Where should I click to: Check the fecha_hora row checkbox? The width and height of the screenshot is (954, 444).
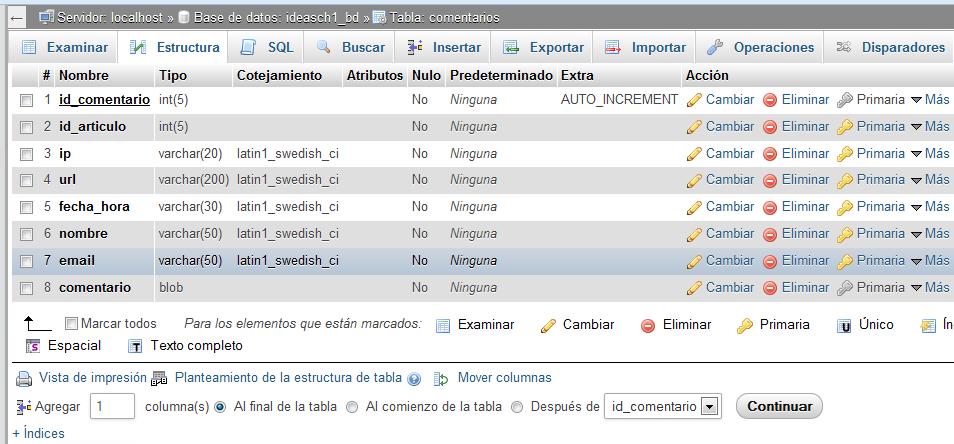coord(26,207)
